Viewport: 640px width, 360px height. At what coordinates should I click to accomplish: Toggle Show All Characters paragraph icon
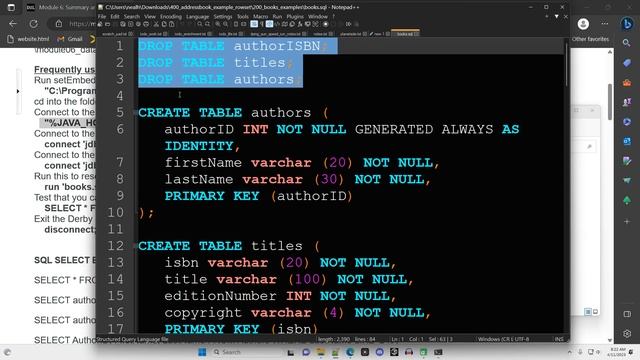262,24
